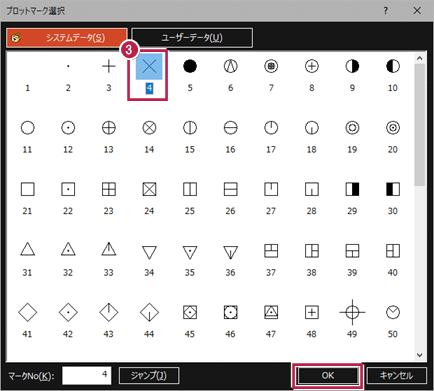Confirm selection with the OK button
The height and width of the screenshot is (391, 434).
coord(327,376)
